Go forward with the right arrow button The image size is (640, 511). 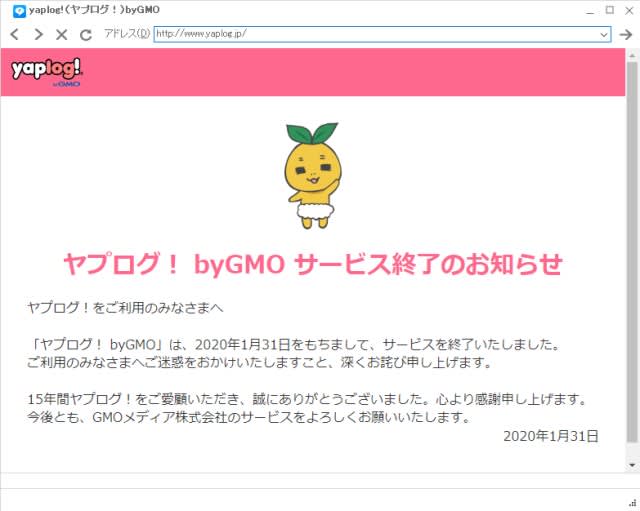coord(38,34)
